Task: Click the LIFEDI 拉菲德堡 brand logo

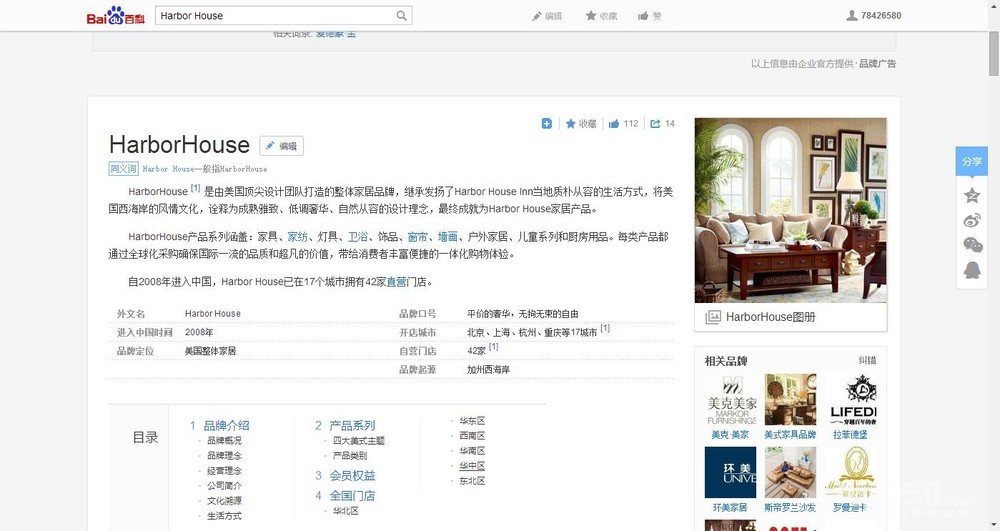Action: [853, 400]
